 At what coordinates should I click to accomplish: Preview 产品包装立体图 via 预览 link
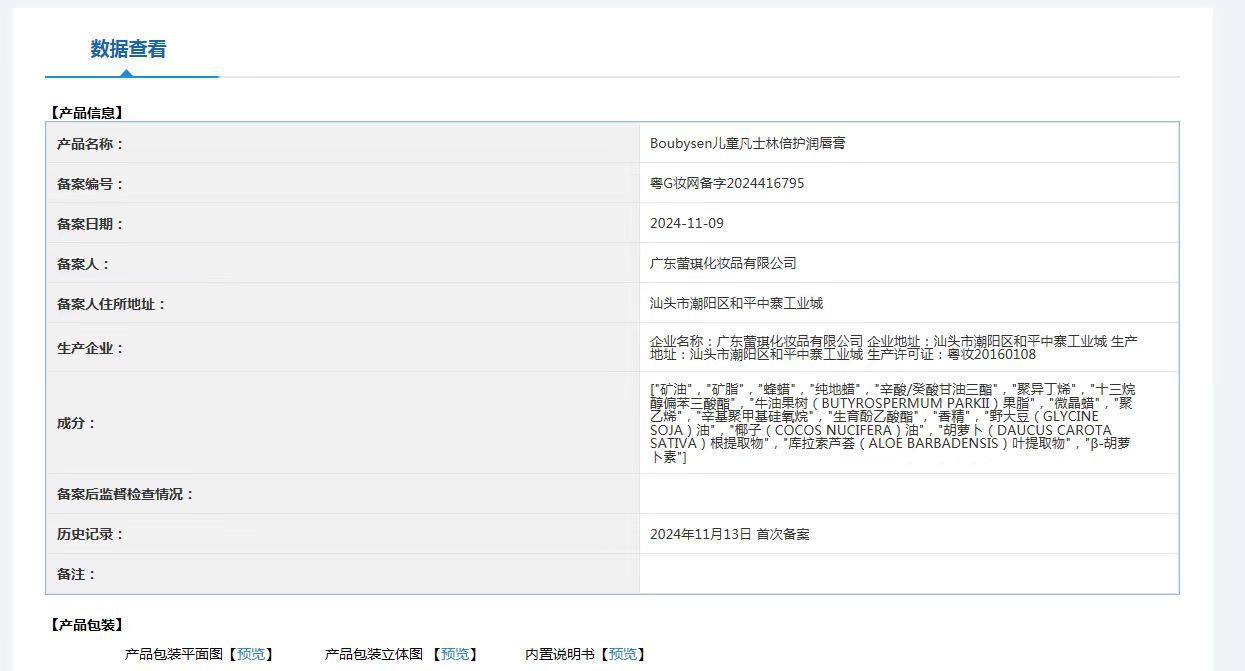pyautogui.click(x=455, y=654)
